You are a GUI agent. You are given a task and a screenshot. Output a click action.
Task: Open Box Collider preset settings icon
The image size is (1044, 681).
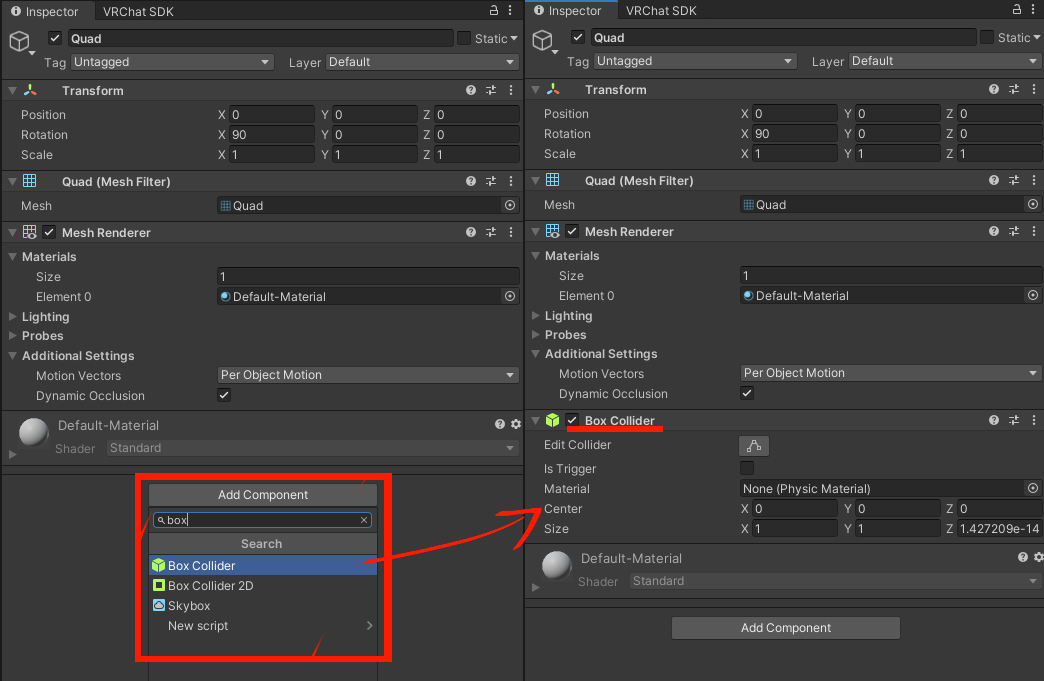1014,421
